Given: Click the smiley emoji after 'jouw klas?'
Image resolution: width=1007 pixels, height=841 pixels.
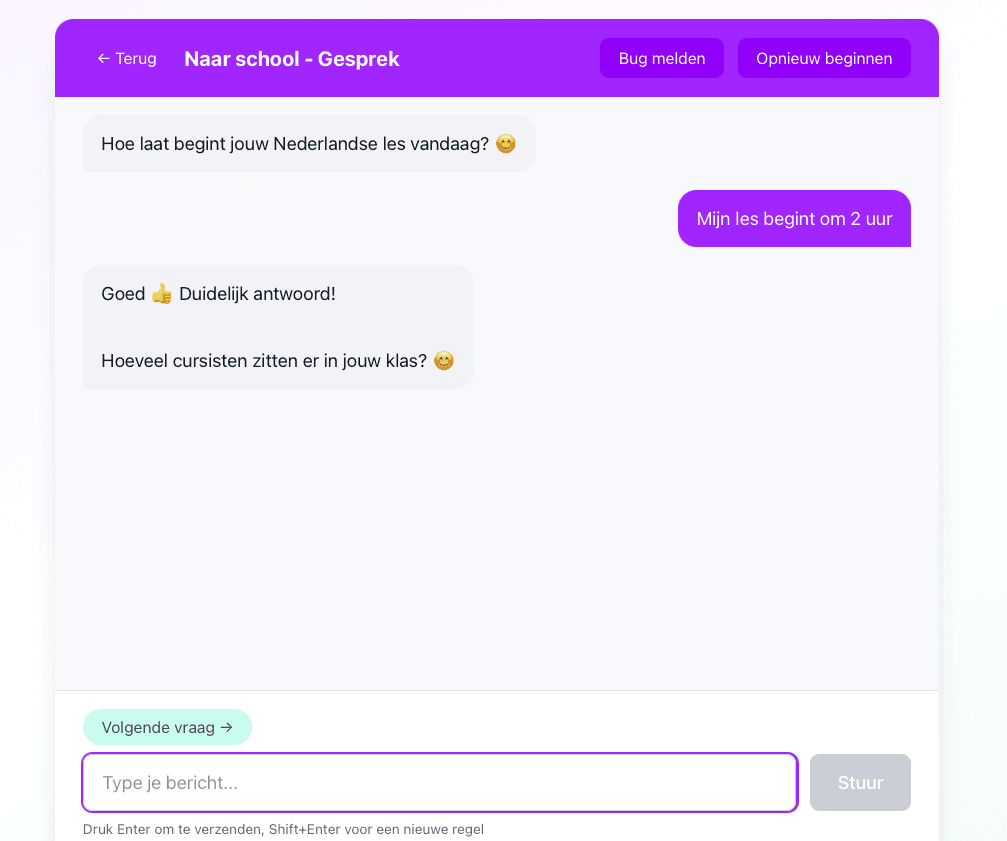Looking at the screenshot, I should (x=444, y=361).
